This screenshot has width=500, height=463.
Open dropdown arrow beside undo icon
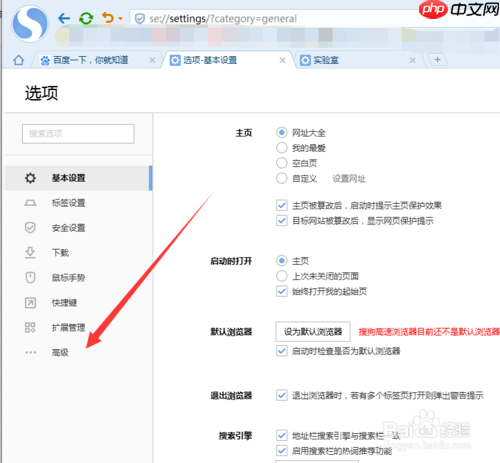[120, 19]
